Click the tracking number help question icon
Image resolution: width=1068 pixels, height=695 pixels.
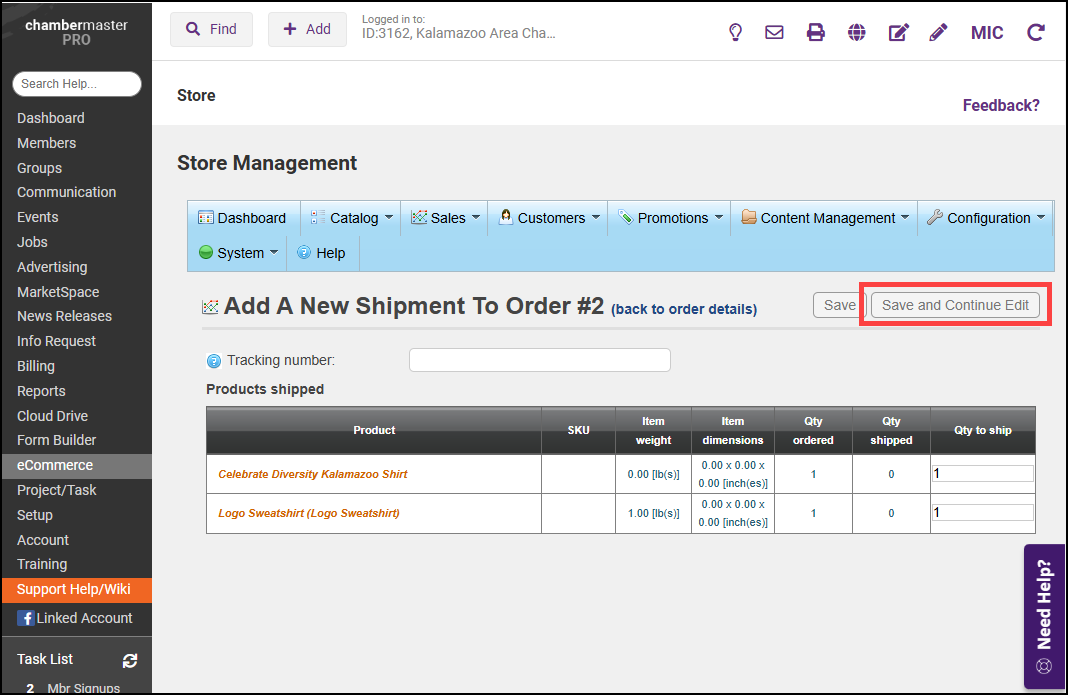pyautogui.click(x=214, y=361)
